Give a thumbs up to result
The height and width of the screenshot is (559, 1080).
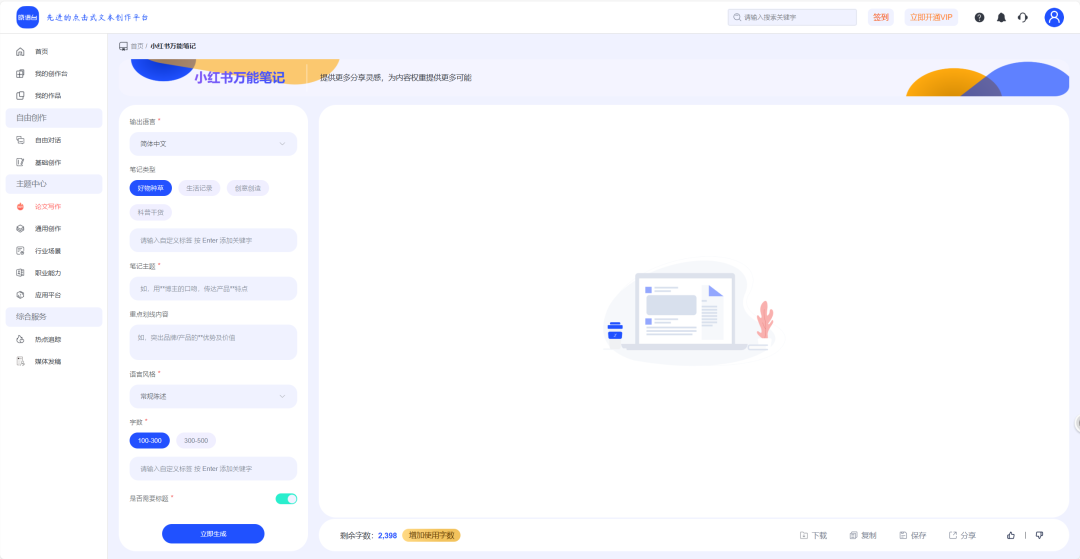(x=1010, y=535)
